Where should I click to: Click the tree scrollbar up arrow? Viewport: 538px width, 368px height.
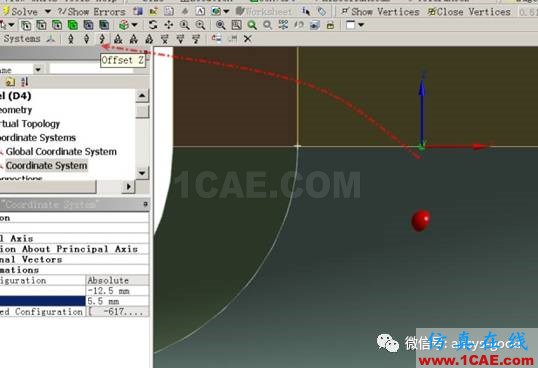142,96
